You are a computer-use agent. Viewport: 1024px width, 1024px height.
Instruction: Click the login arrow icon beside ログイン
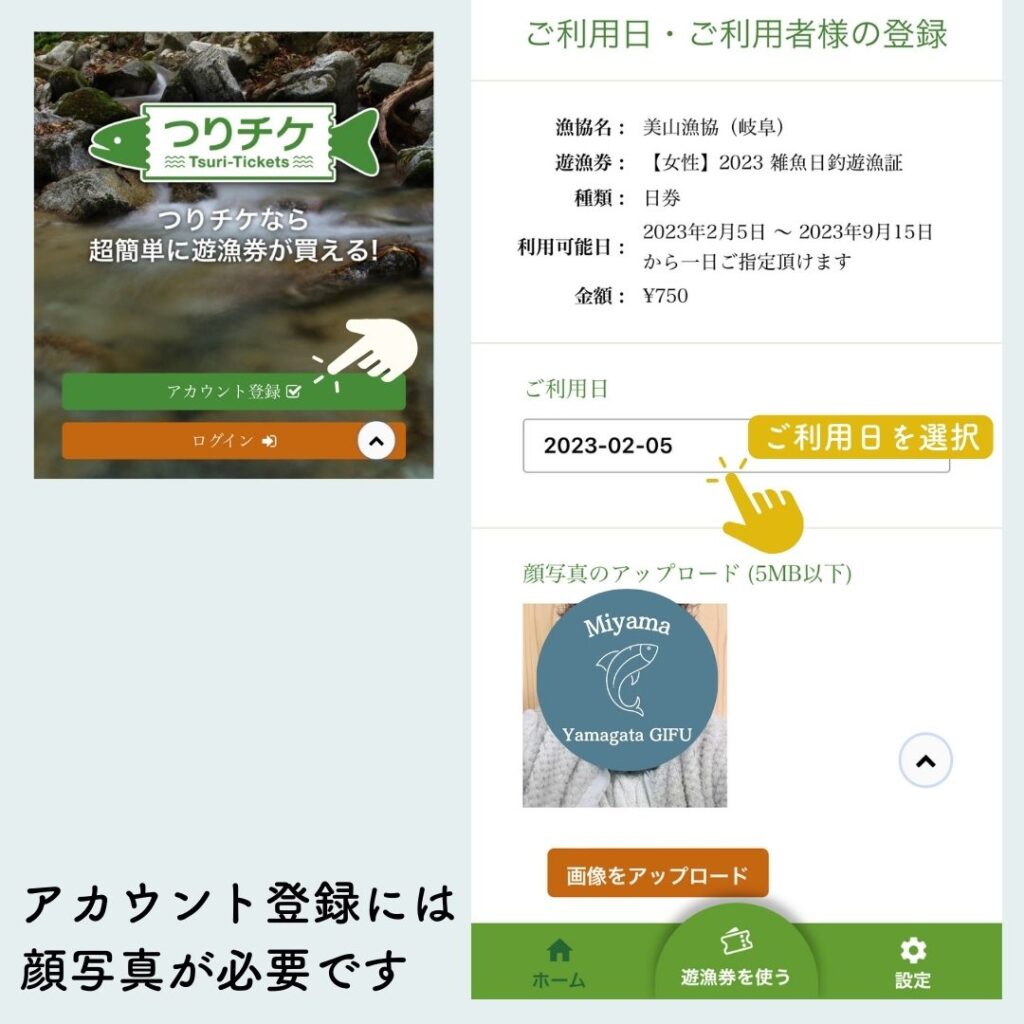point(269,441)
